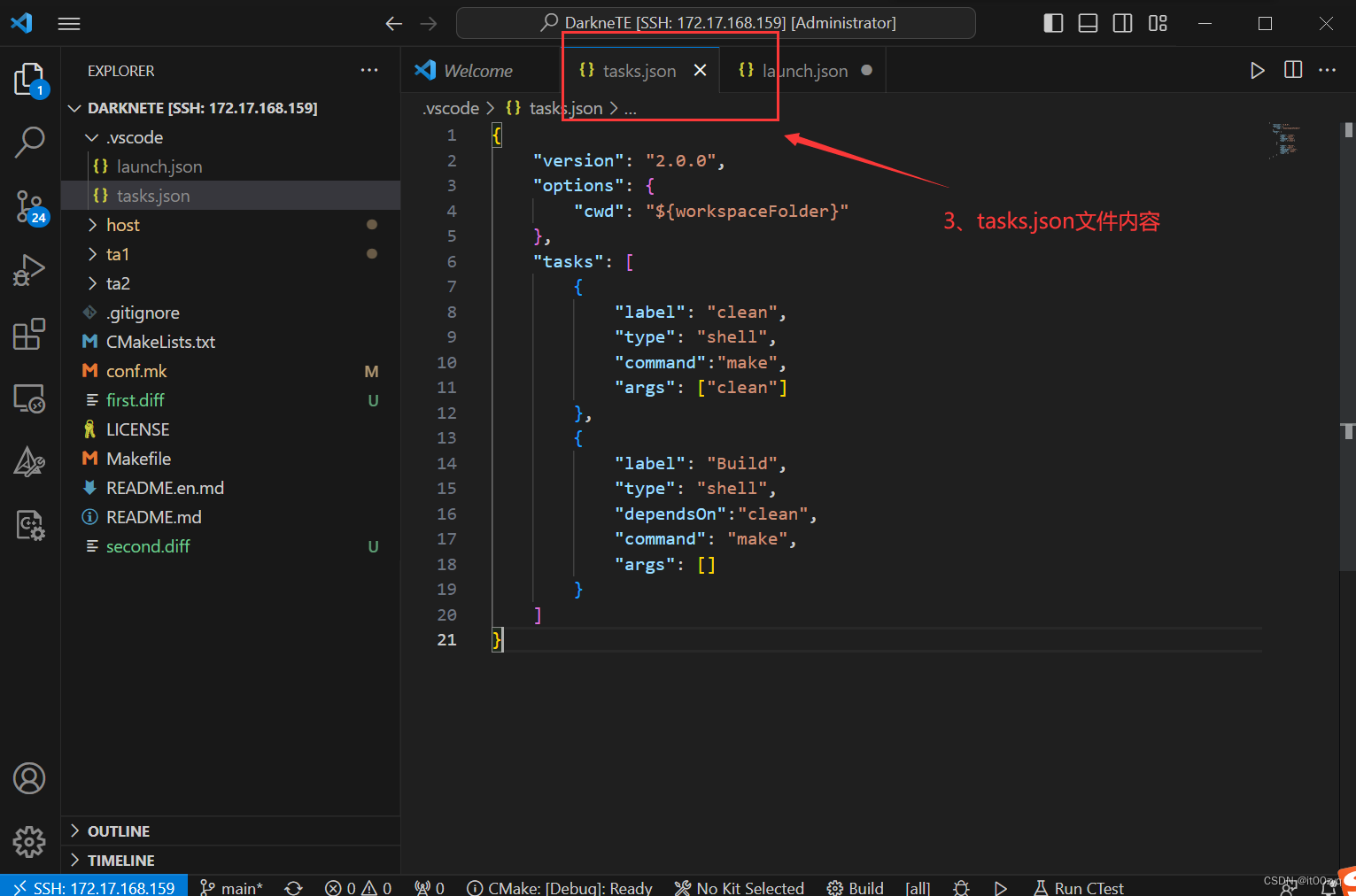
Task: Open the .gitignore file
Action: coord(230,313)
